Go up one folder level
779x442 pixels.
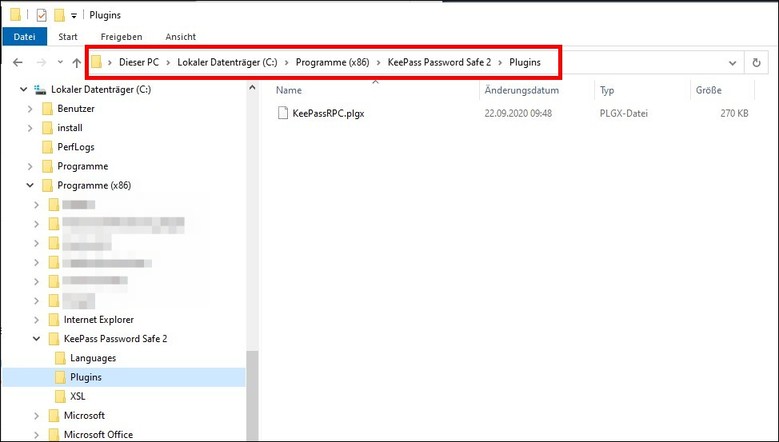(x=77, y=63)
